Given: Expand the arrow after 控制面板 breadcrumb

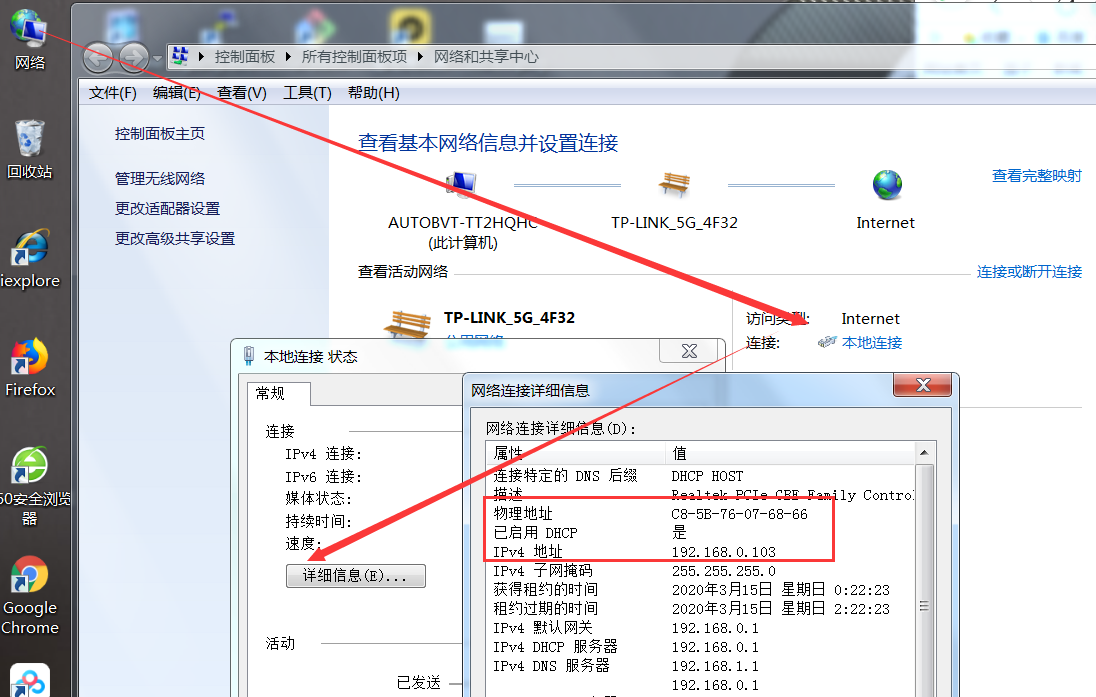Looking at the screenshot, I should point(288,57).
